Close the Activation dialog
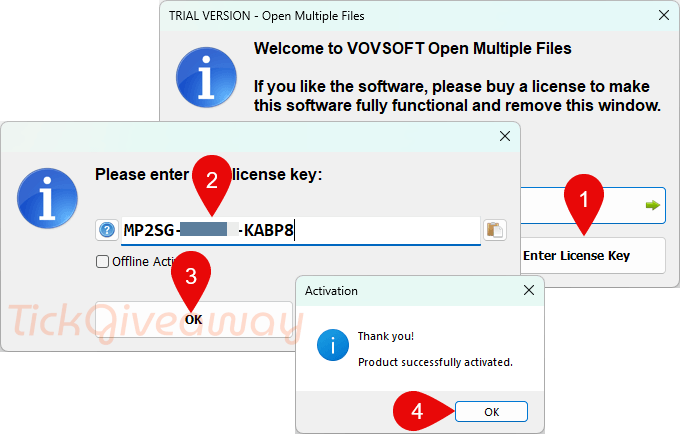This screenshot has width=680, height=434. 529,290
